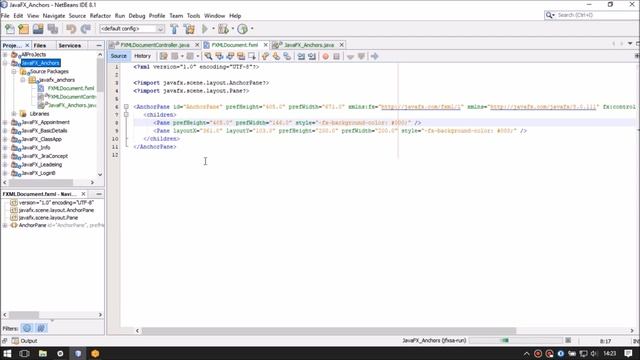Open Project via toolbar icon
Viewport: 640px width, 360px height.
(x=38, y=29)
